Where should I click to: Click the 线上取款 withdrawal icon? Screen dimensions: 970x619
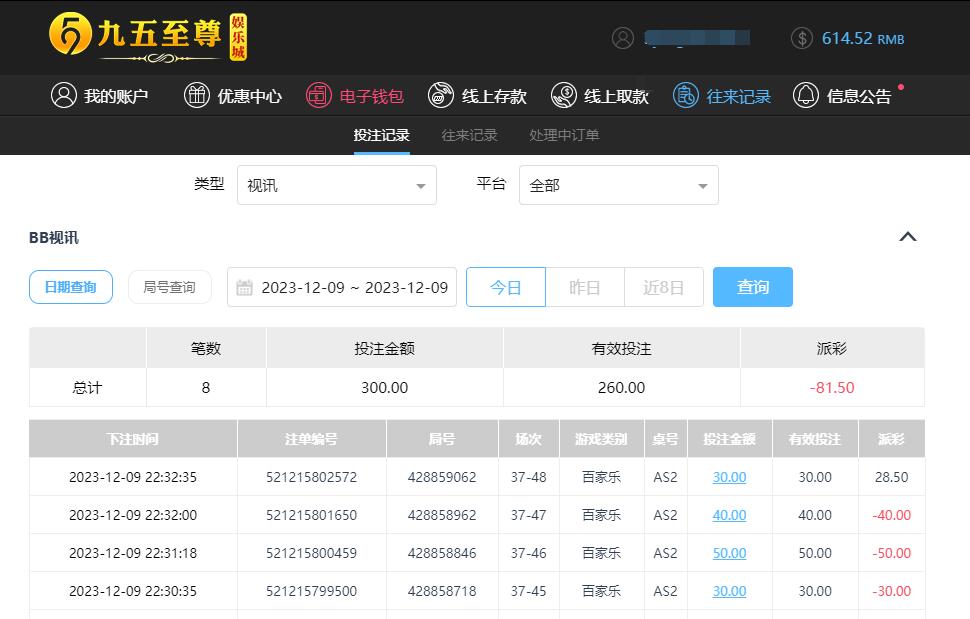click(564, 96)
